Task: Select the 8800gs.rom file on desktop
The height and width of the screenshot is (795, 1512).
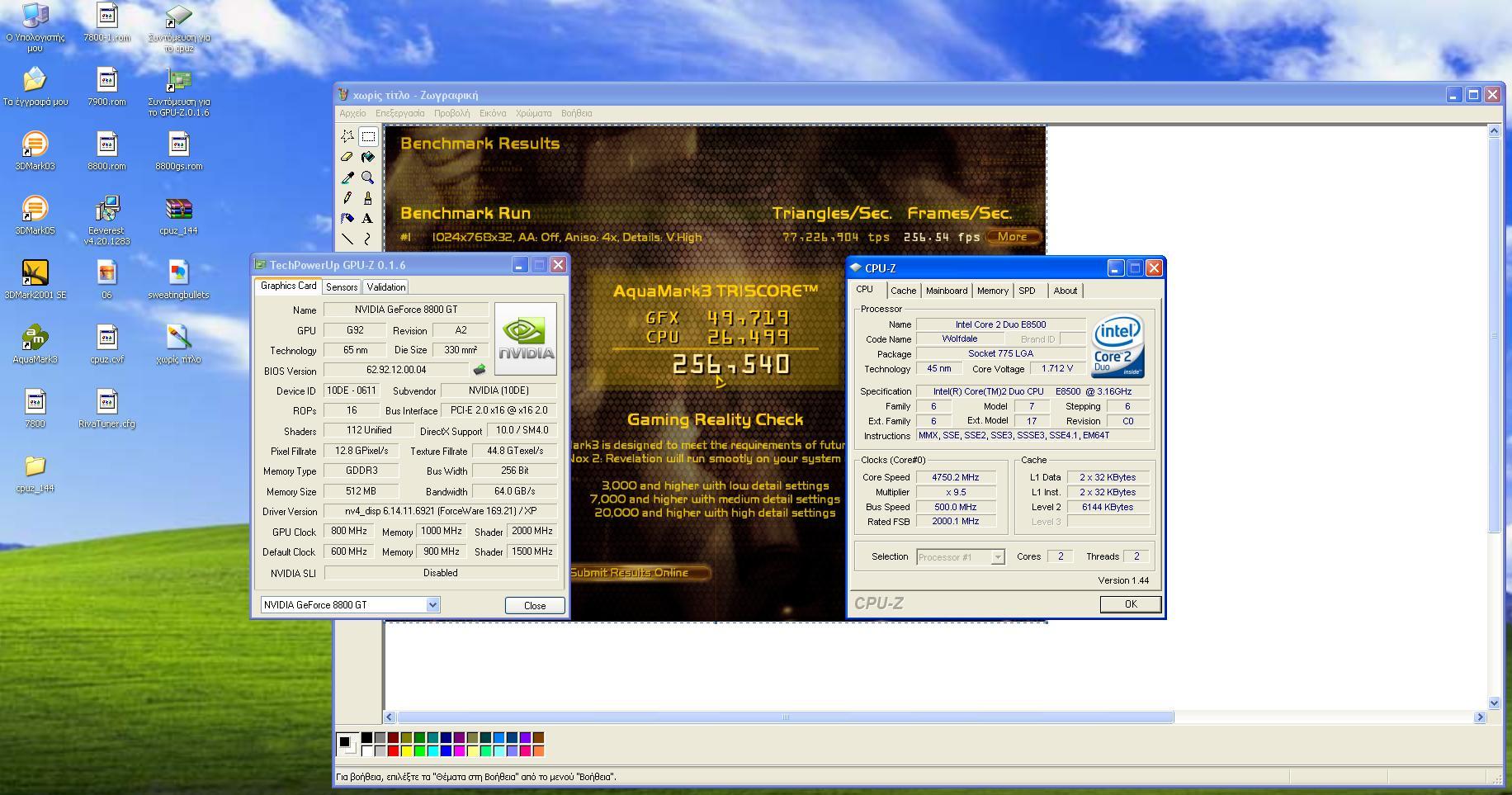Action: (x=178, y=151)
